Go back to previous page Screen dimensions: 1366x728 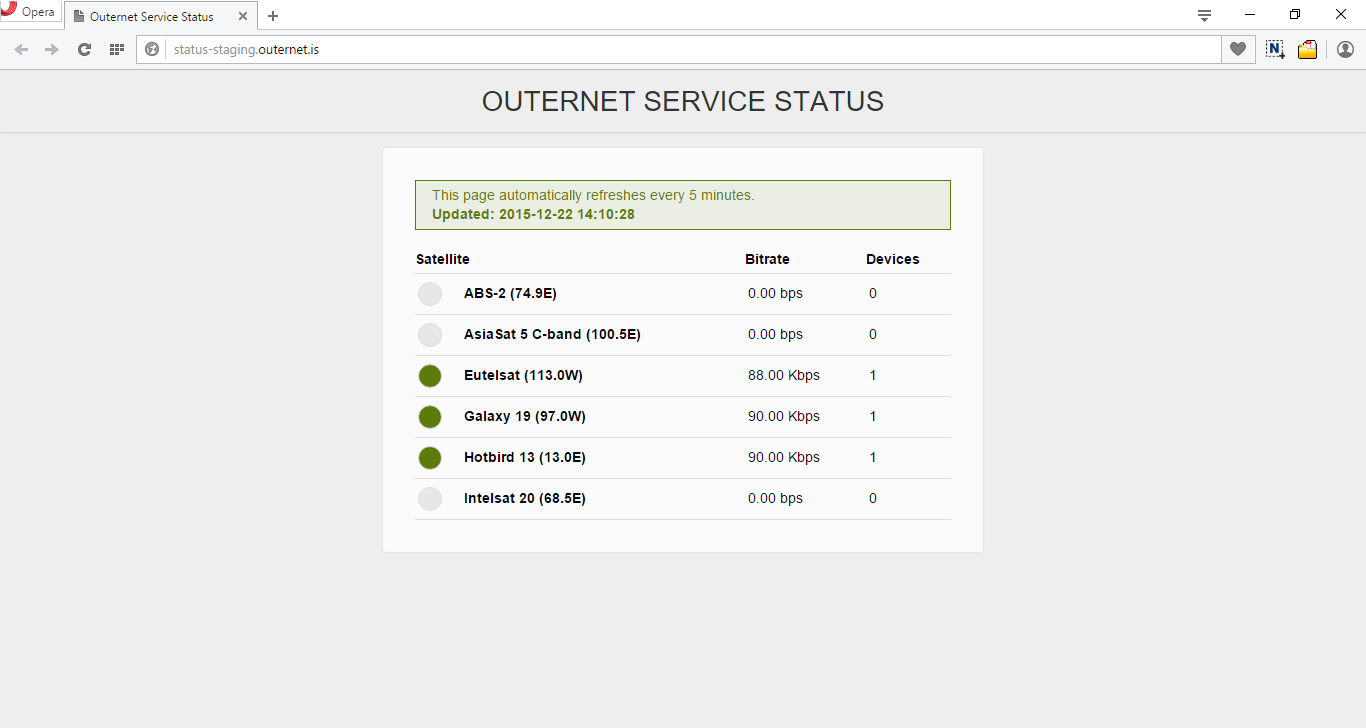tap(21, 49)
